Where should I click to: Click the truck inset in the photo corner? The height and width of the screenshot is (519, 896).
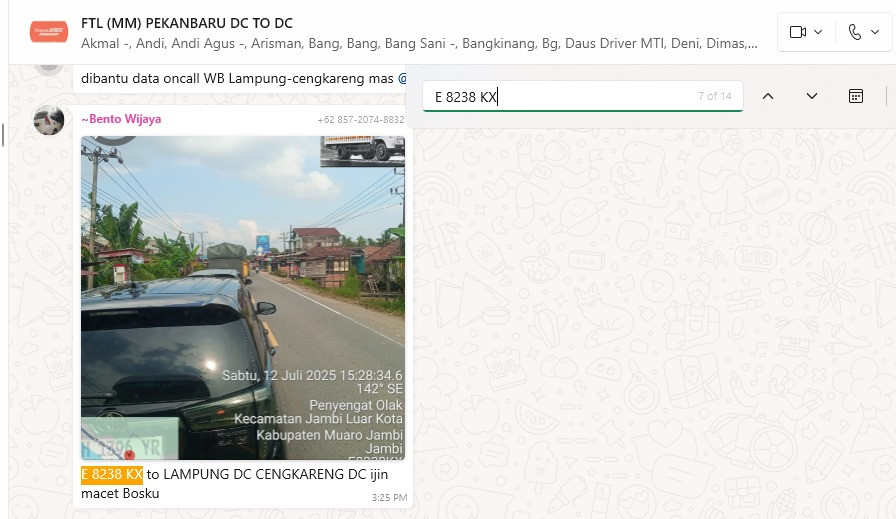(x=362, y=150)
